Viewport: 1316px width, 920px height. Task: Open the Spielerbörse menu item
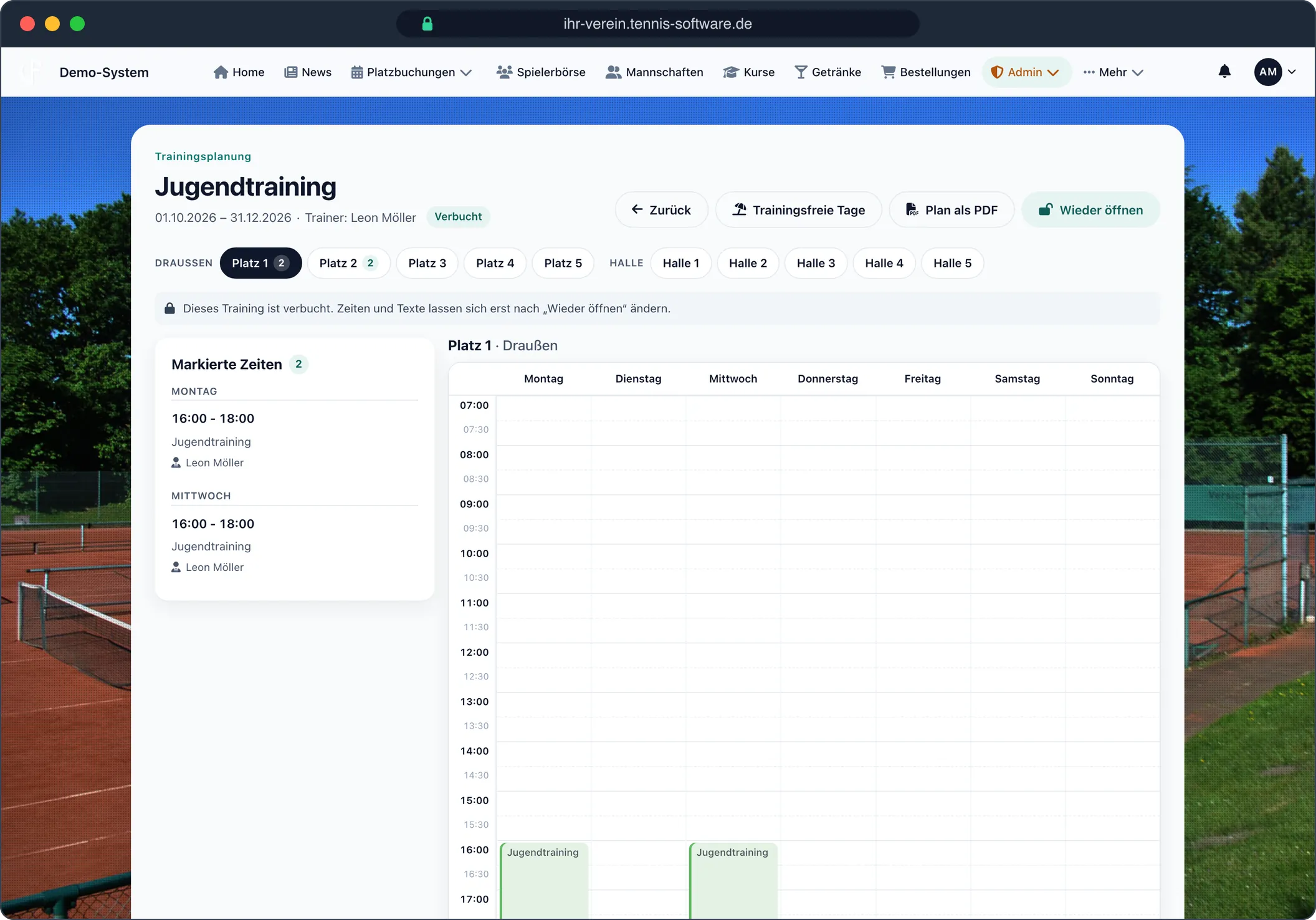[541, 72]
